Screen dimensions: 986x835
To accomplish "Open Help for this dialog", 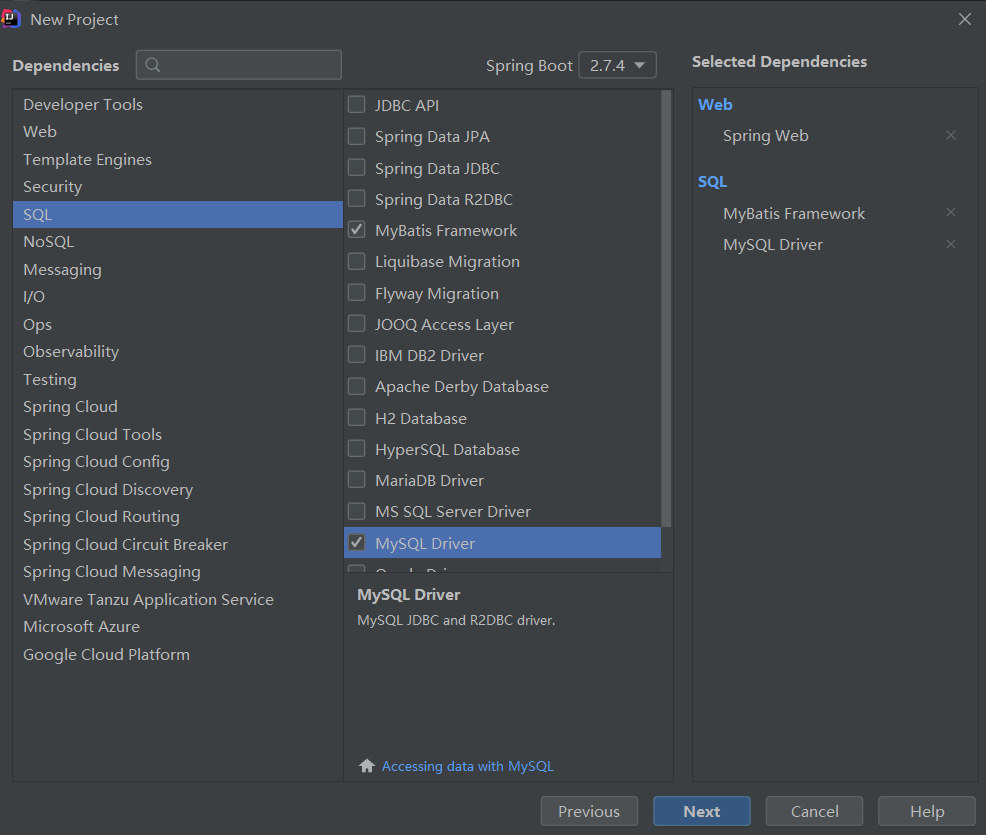I will pos(927,811).
